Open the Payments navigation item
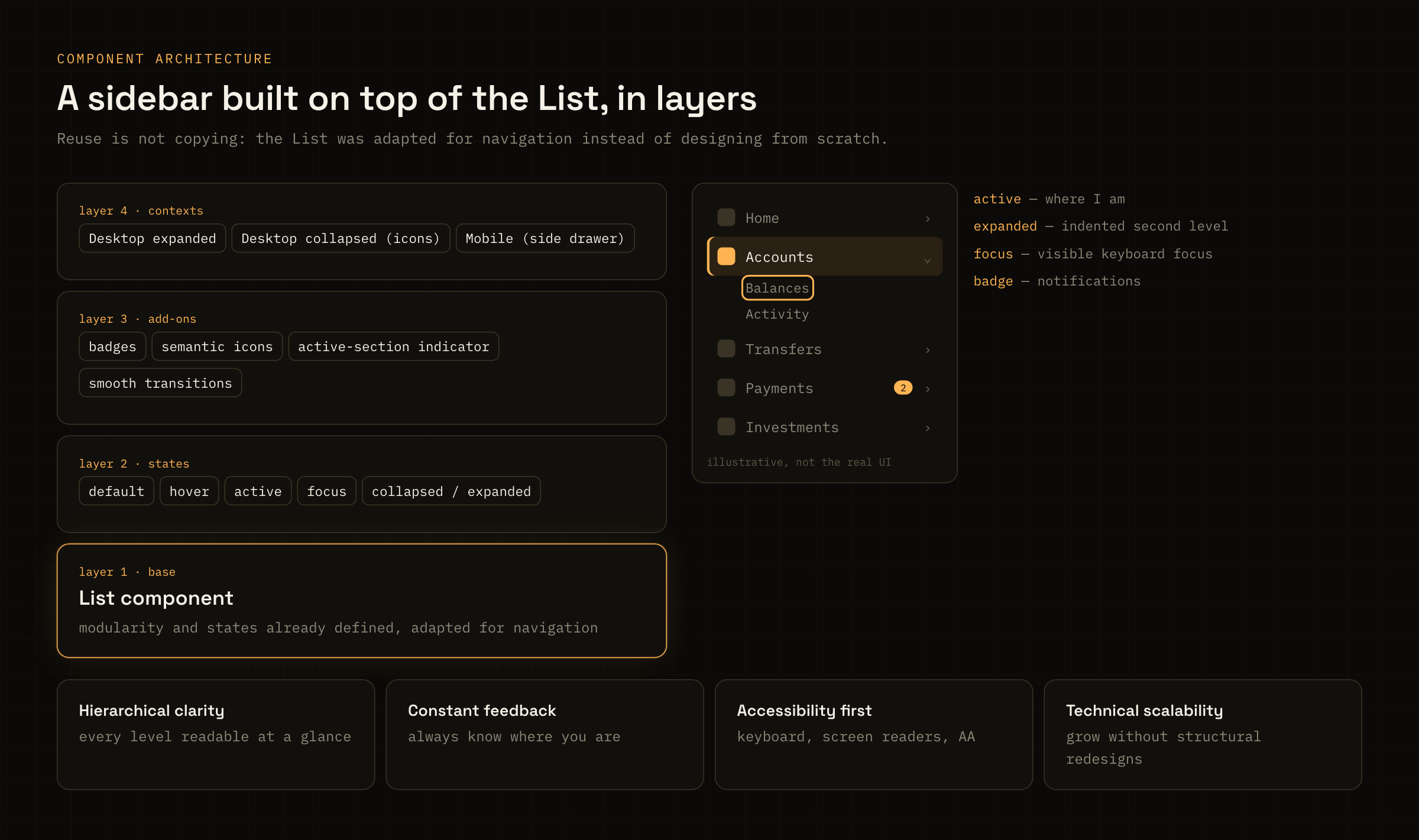Image resolution: width=1419 pixels, height=840 pixels. click(825, 388)
